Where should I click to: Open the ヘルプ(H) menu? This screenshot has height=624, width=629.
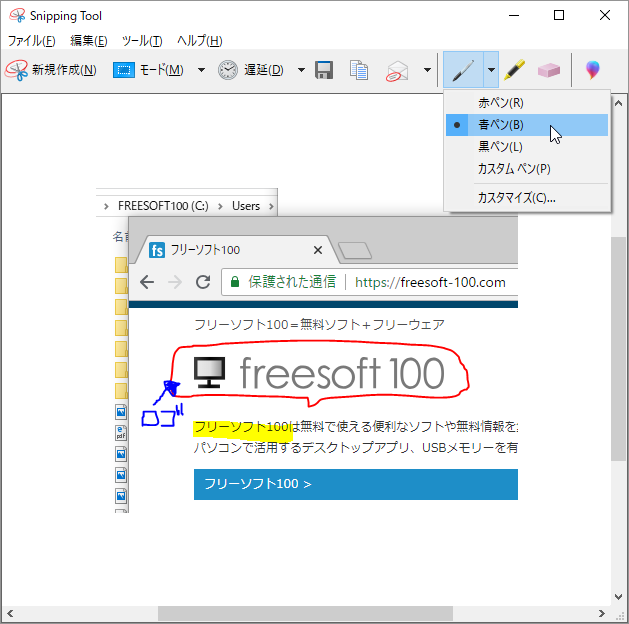(x=200, y=41)
